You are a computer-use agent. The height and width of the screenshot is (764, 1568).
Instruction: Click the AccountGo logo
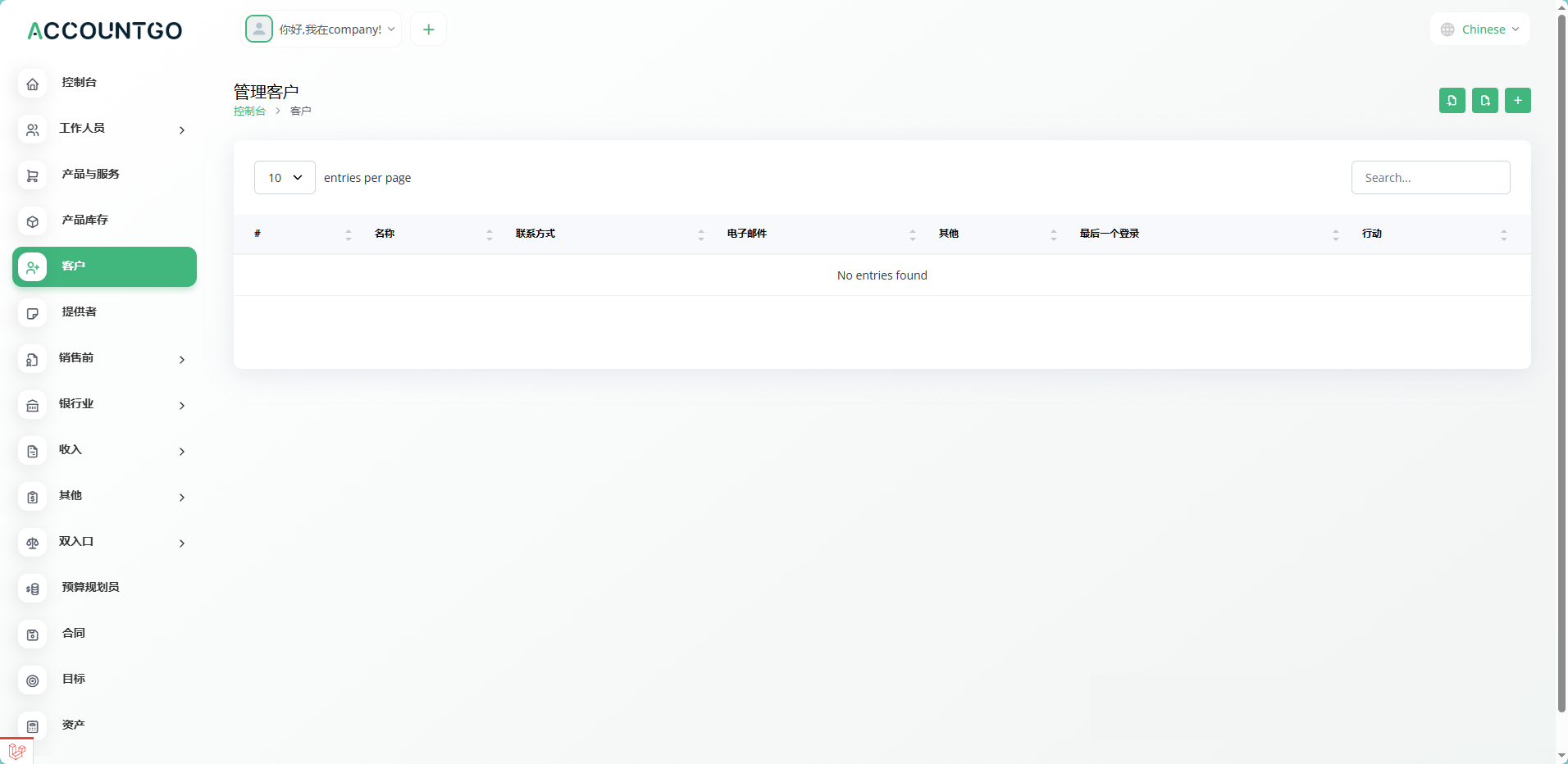click(105, 31)
